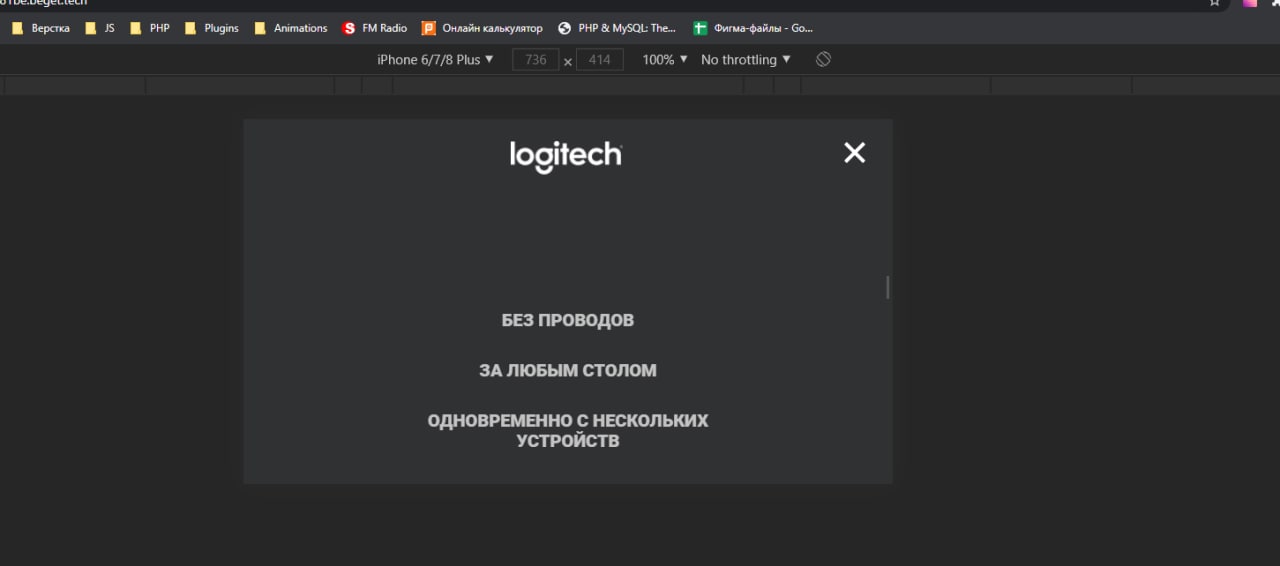Screen dimensions: 1280x566
Task: Open the No throttling dropdown
Action: click(746, 60)
